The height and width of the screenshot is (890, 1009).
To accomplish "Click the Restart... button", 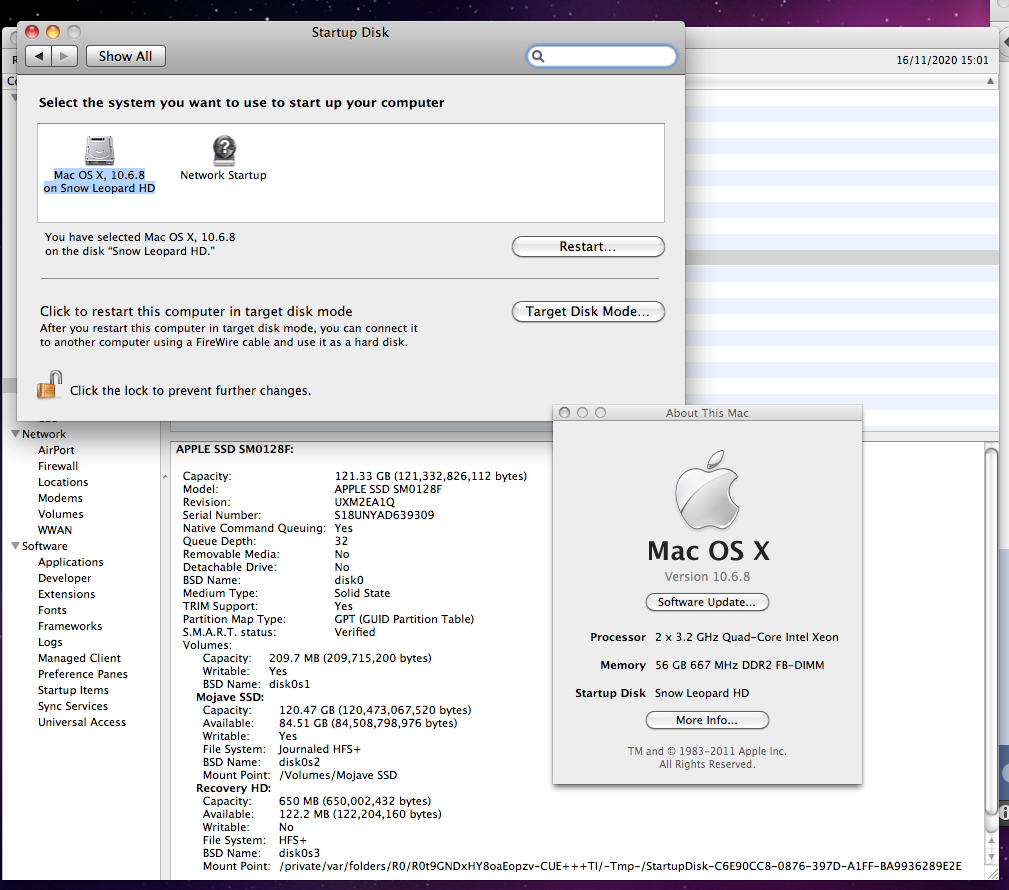I will coord(588,246).
